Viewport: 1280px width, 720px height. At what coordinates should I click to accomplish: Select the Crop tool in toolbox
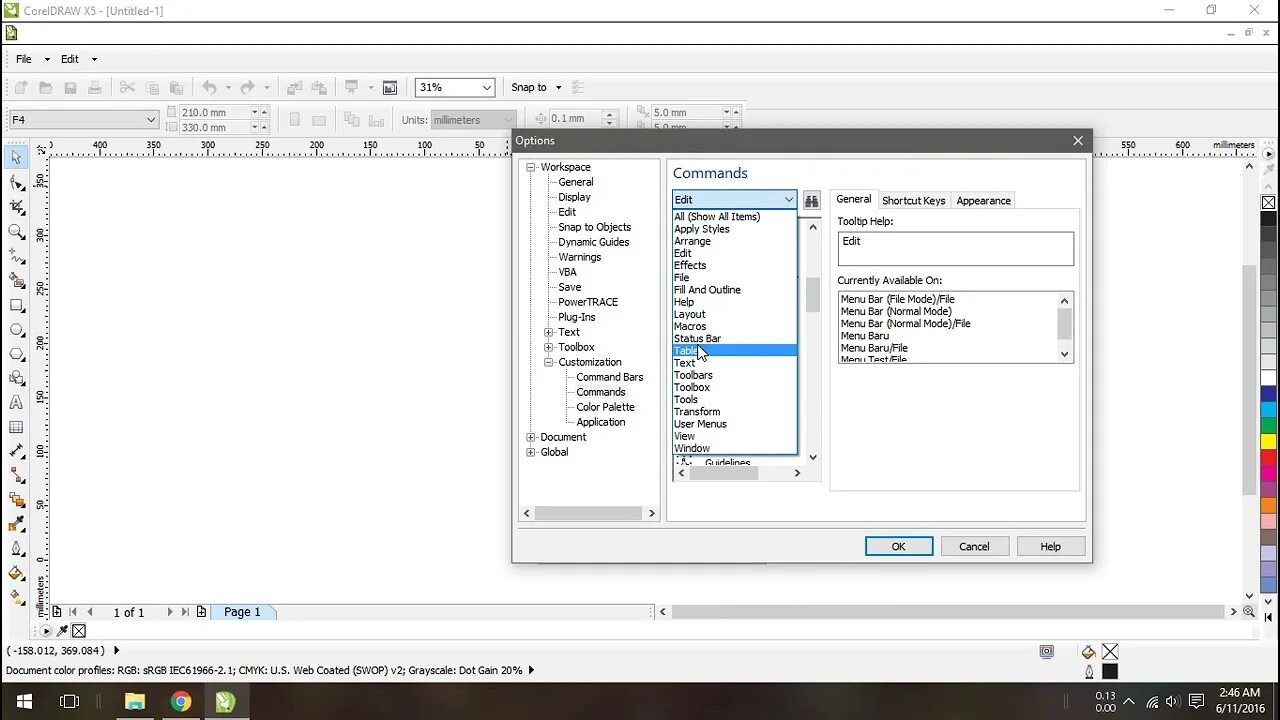pyautogui.click(x=16, y=207)
